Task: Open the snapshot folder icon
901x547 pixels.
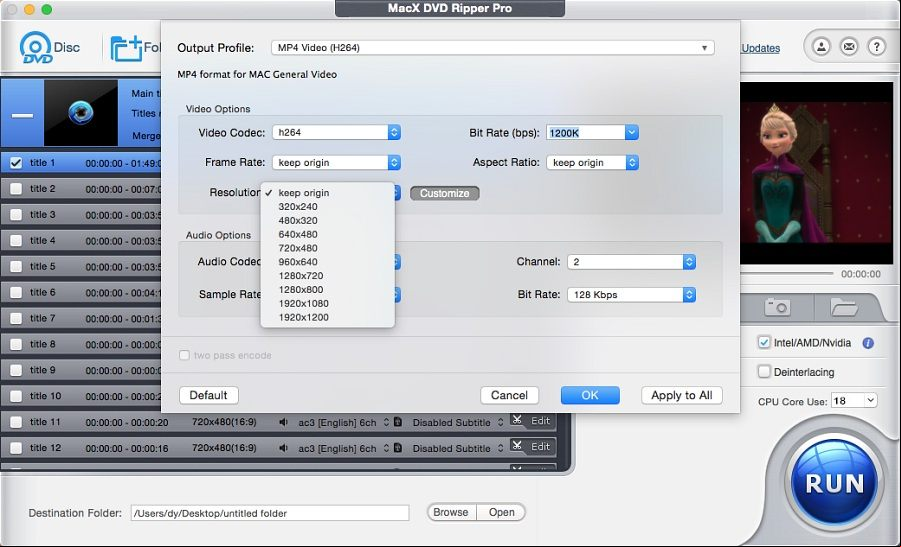Action: (844, 307)
